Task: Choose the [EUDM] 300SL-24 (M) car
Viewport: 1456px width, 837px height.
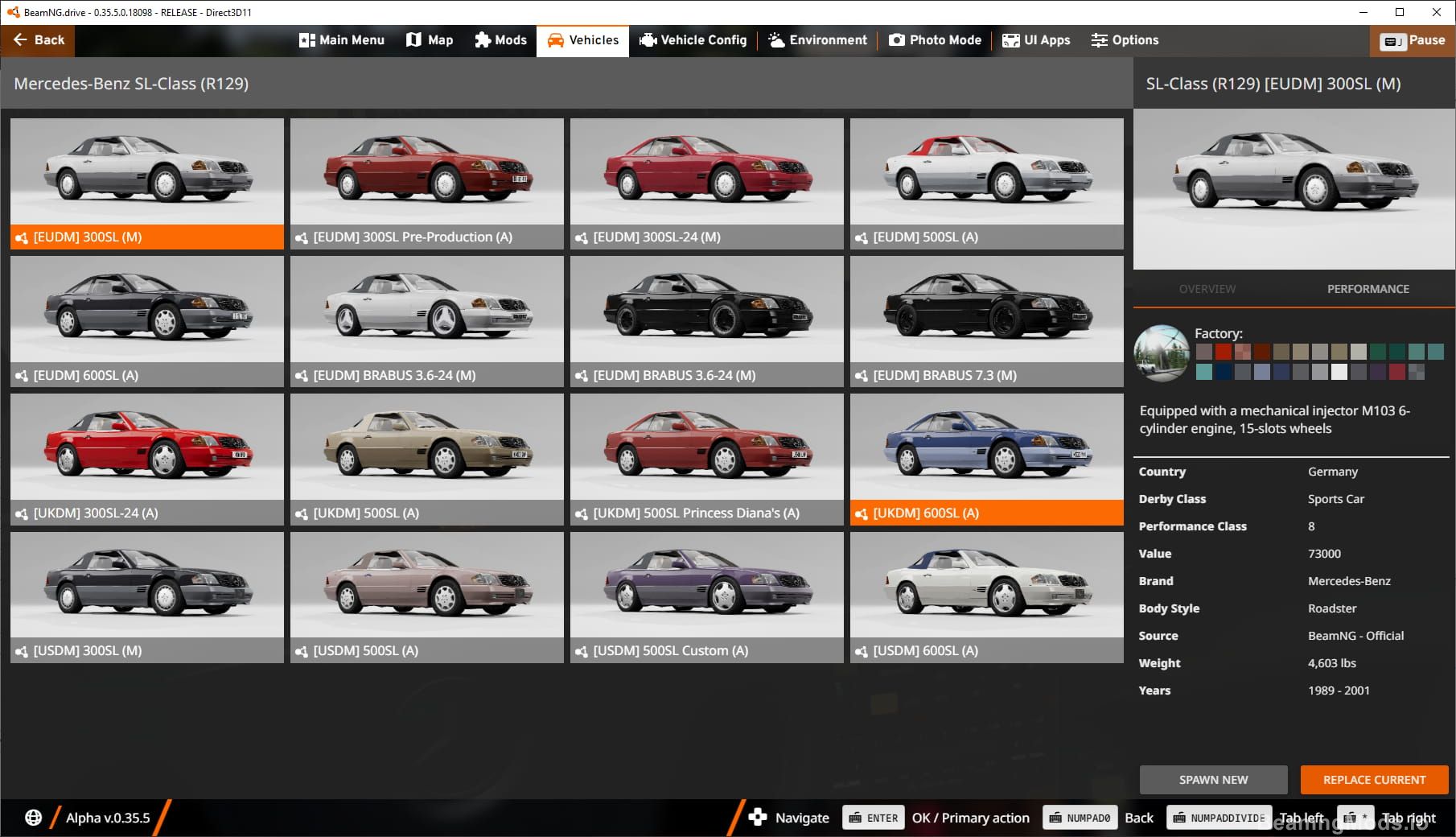Action: [707, 183]
